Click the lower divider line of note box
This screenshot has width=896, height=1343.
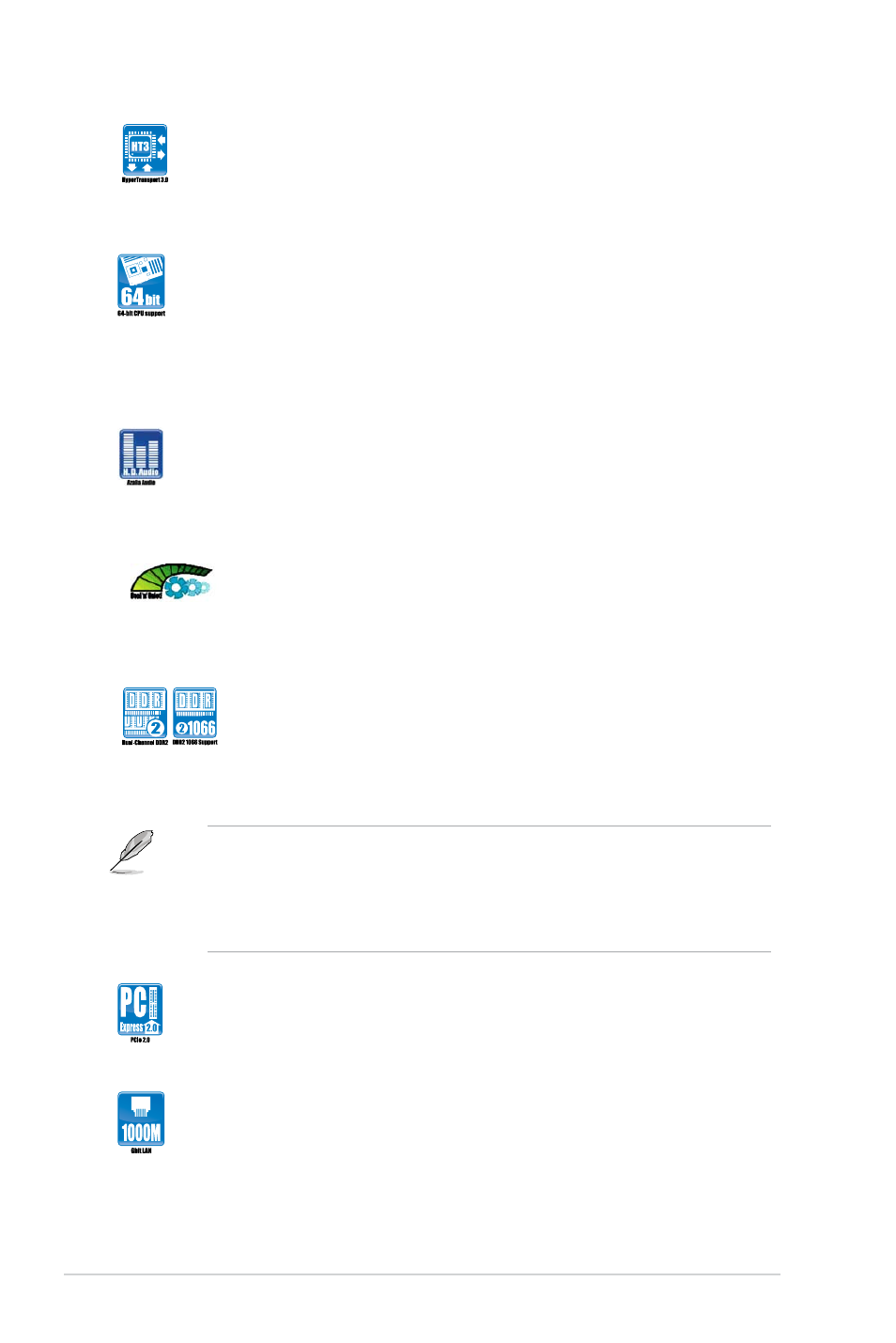click(488, 951)
